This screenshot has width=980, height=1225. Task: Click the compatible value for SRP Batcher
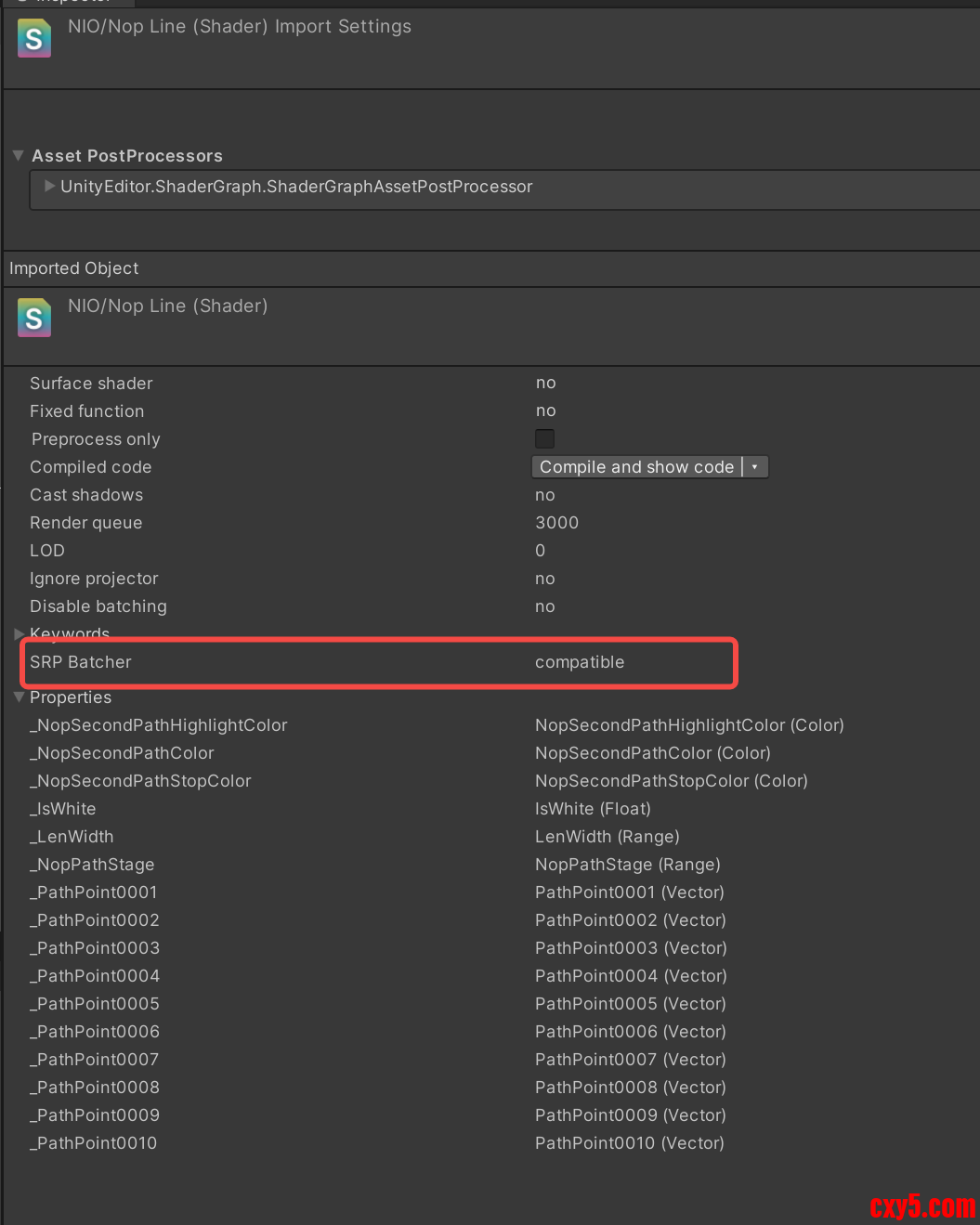[x=580, y=662]
